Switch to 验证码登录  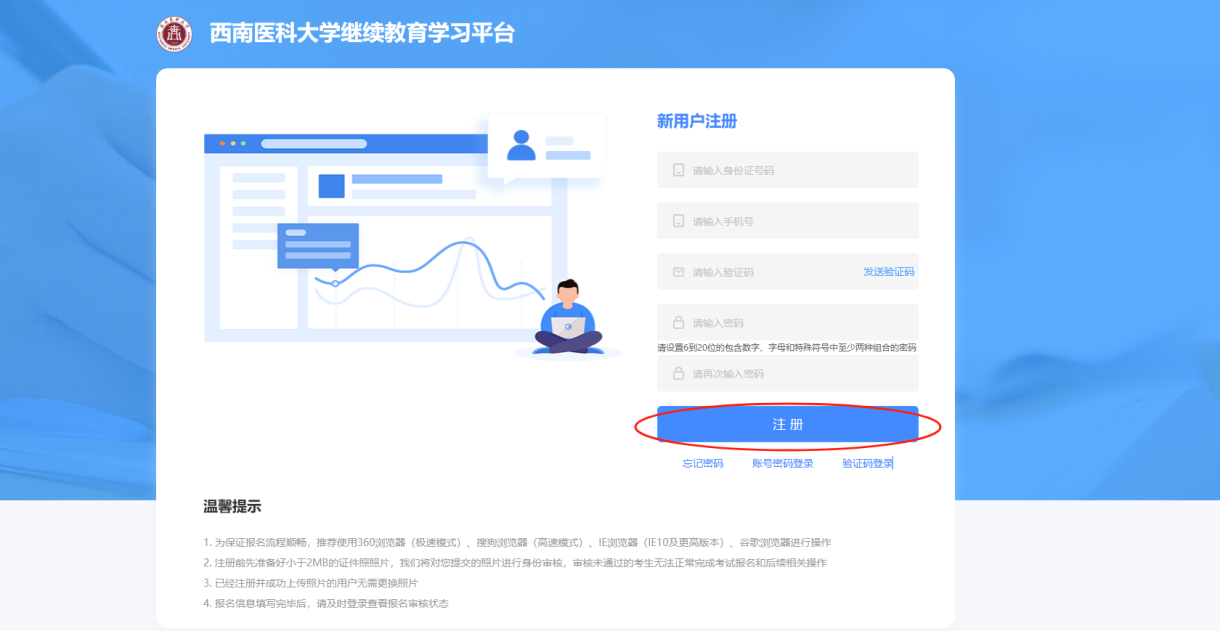pyautogui.click(x=867, y=464)
